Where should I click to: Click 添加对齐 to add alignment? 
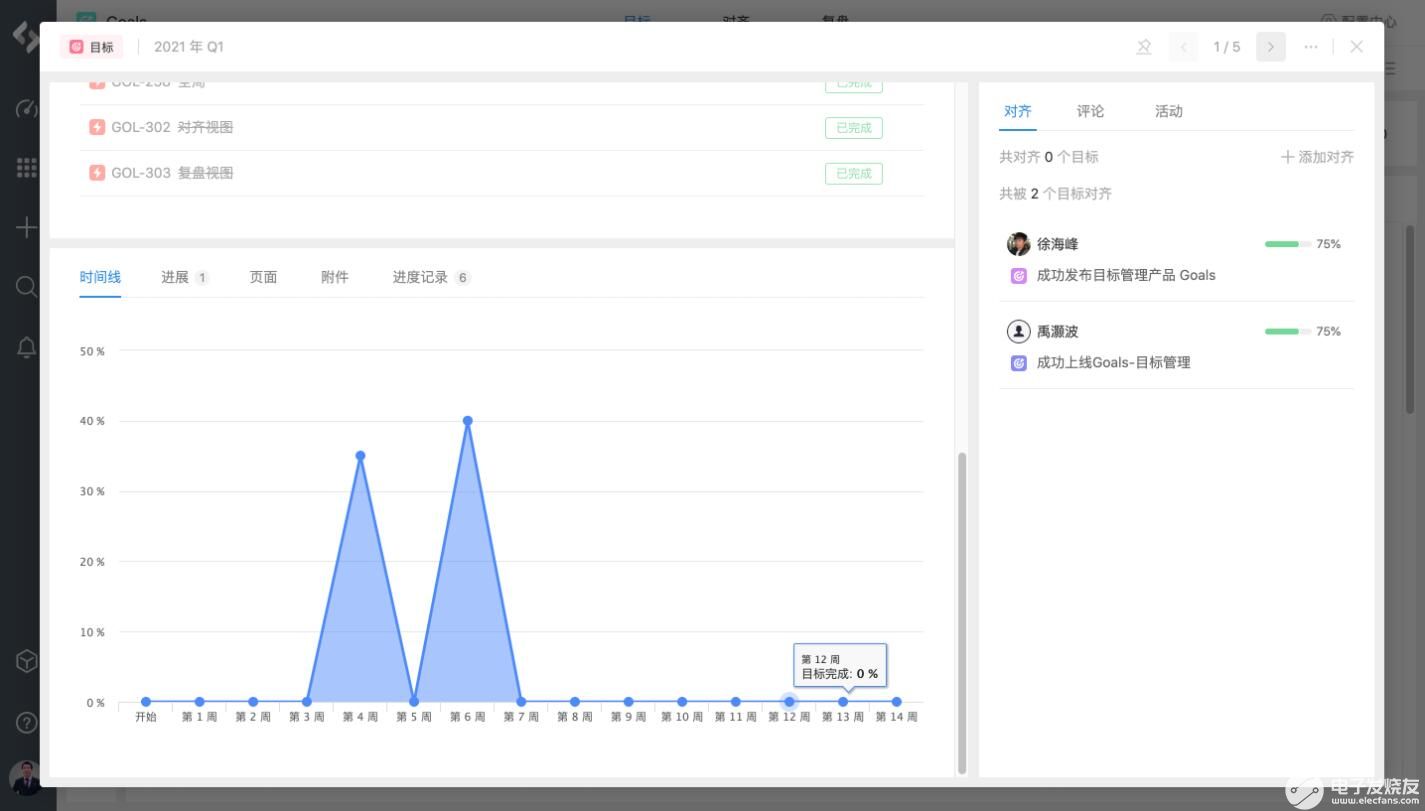[x=1317, y=157]
